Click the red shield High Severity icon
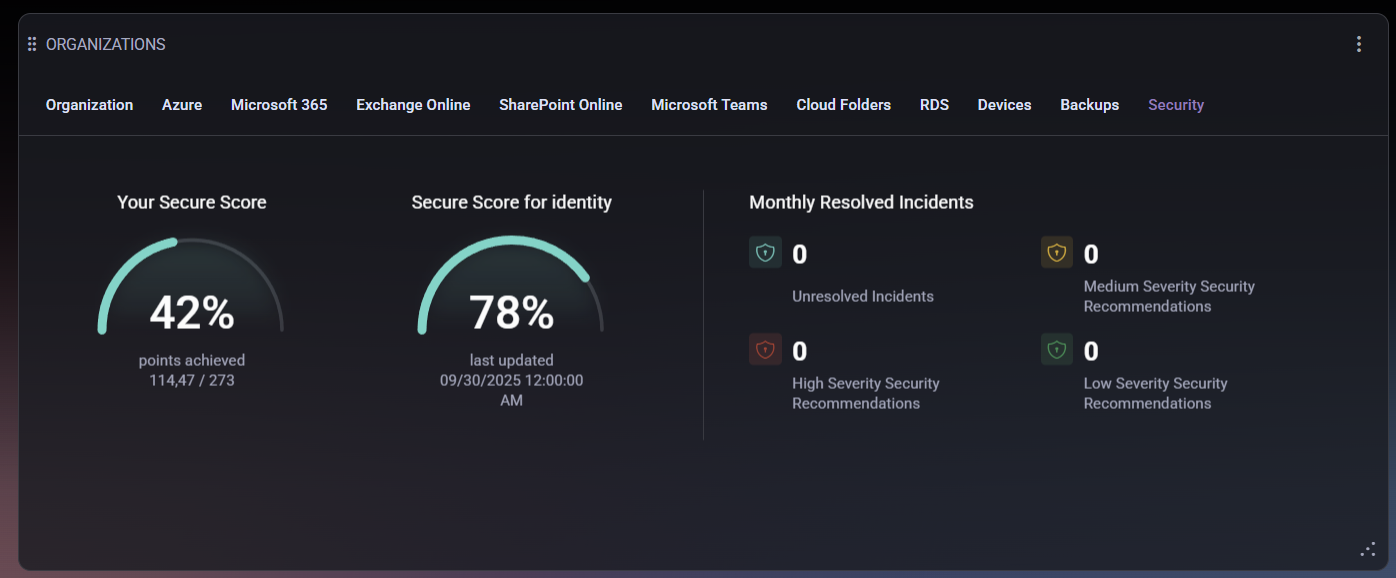This screenshot has height=578, width=1396. [765, 349]
